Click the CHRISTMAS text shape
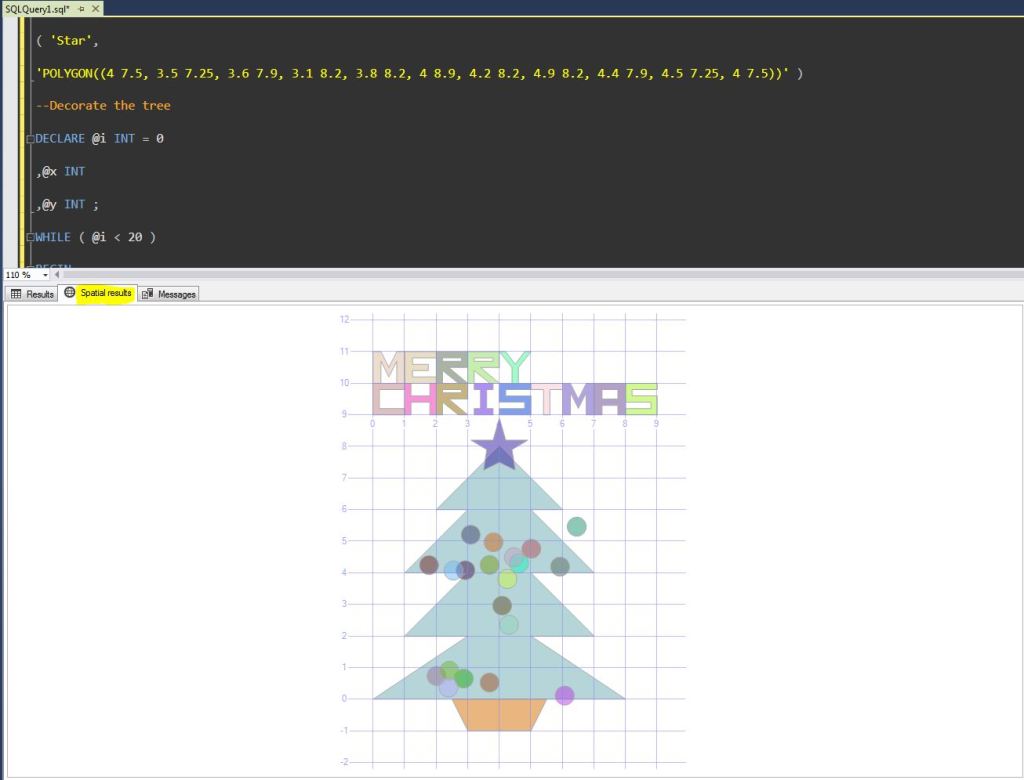1024x780 pixels. tap(514, 399)
